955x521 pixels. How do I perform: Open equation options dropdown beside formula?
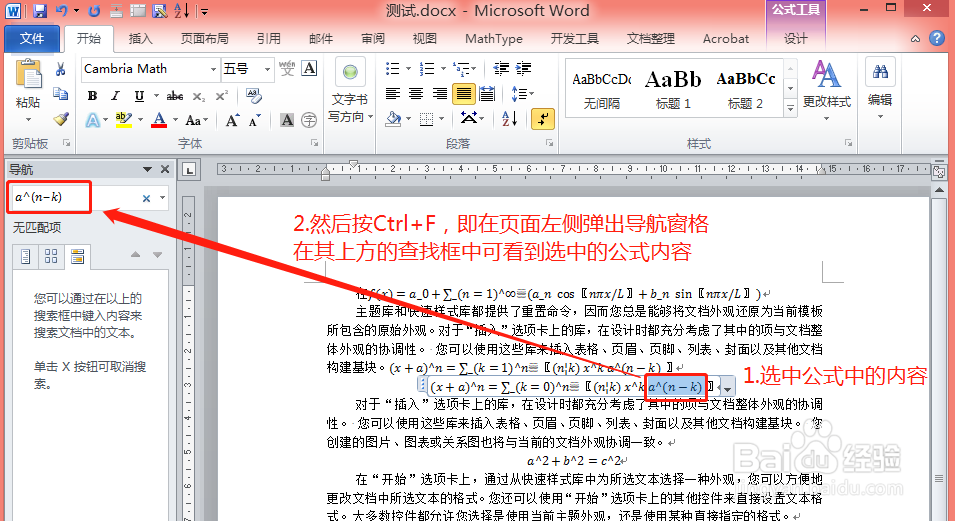[728, 387]
